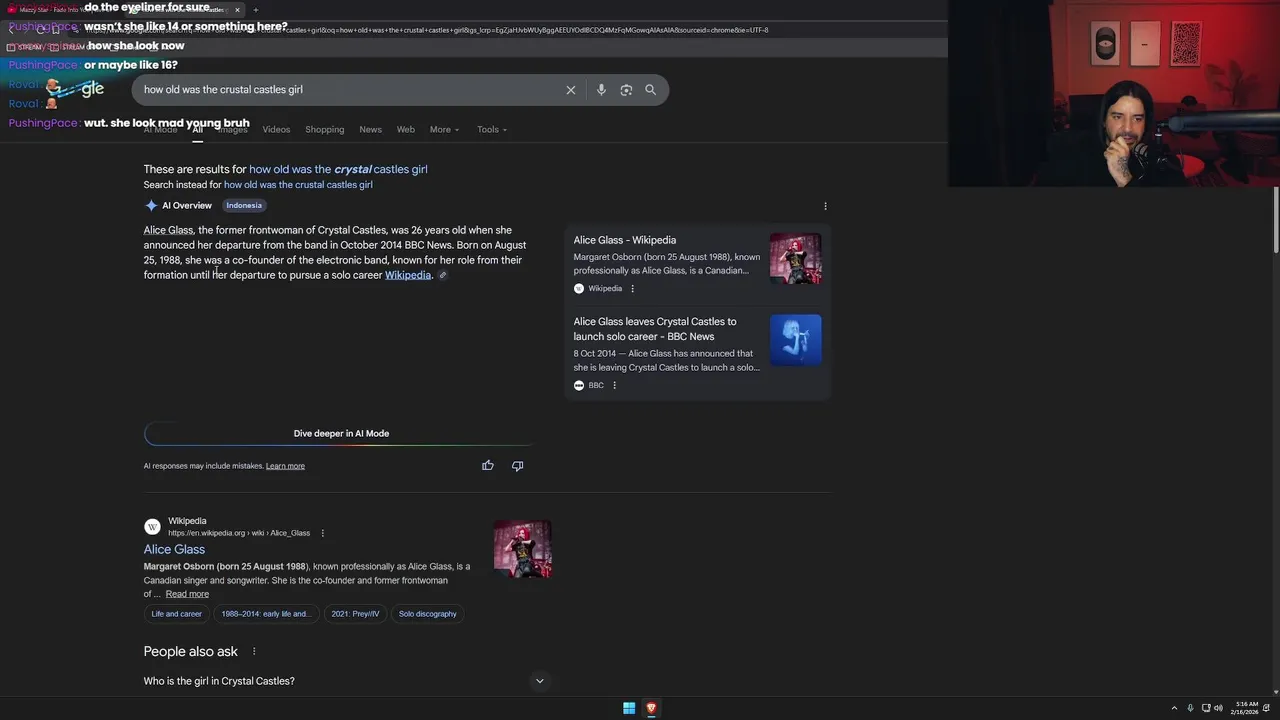Click Dive deeper in AI Mode button

341,434
